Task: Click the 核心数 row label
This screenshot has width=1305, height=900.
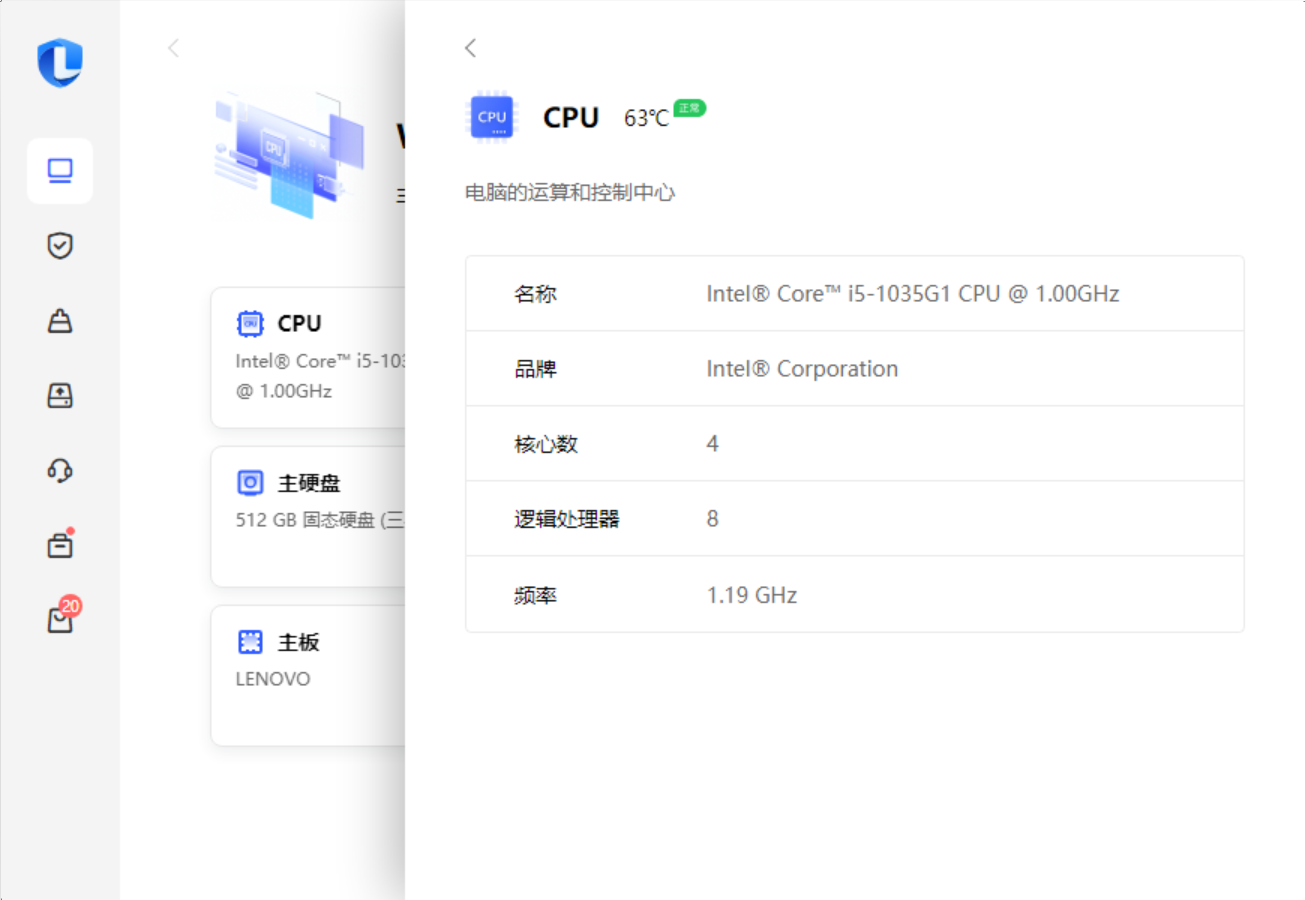Action: point(546,444)
